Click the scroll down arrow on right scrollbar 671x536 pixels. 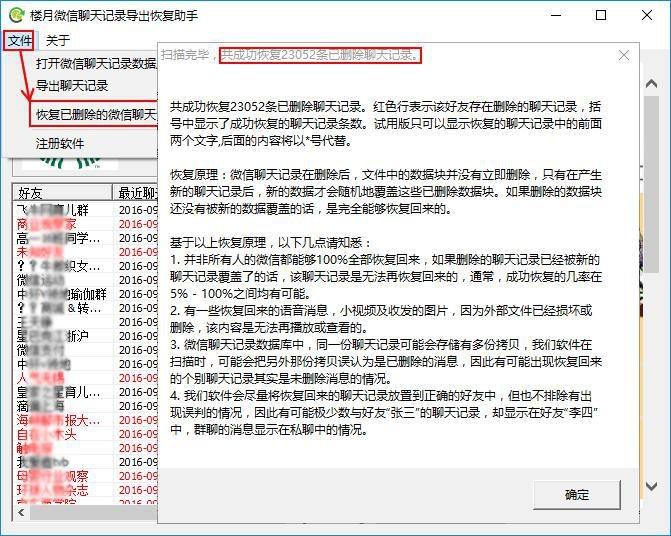651,486
